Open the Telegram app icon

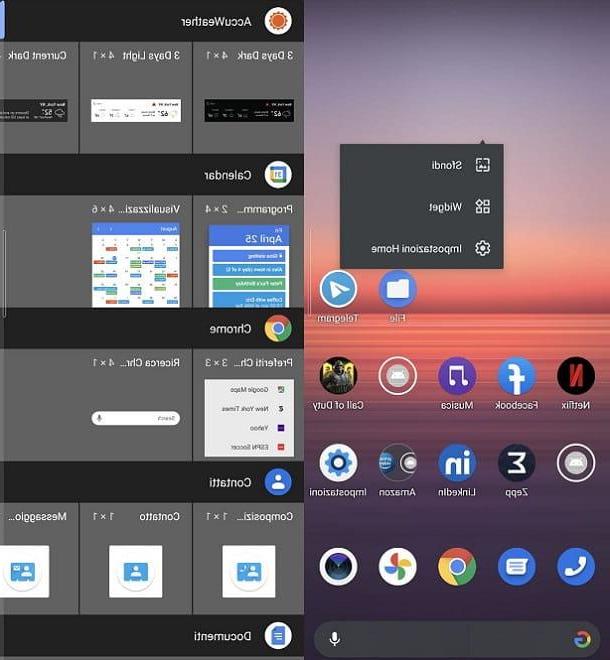click(338, 290)
